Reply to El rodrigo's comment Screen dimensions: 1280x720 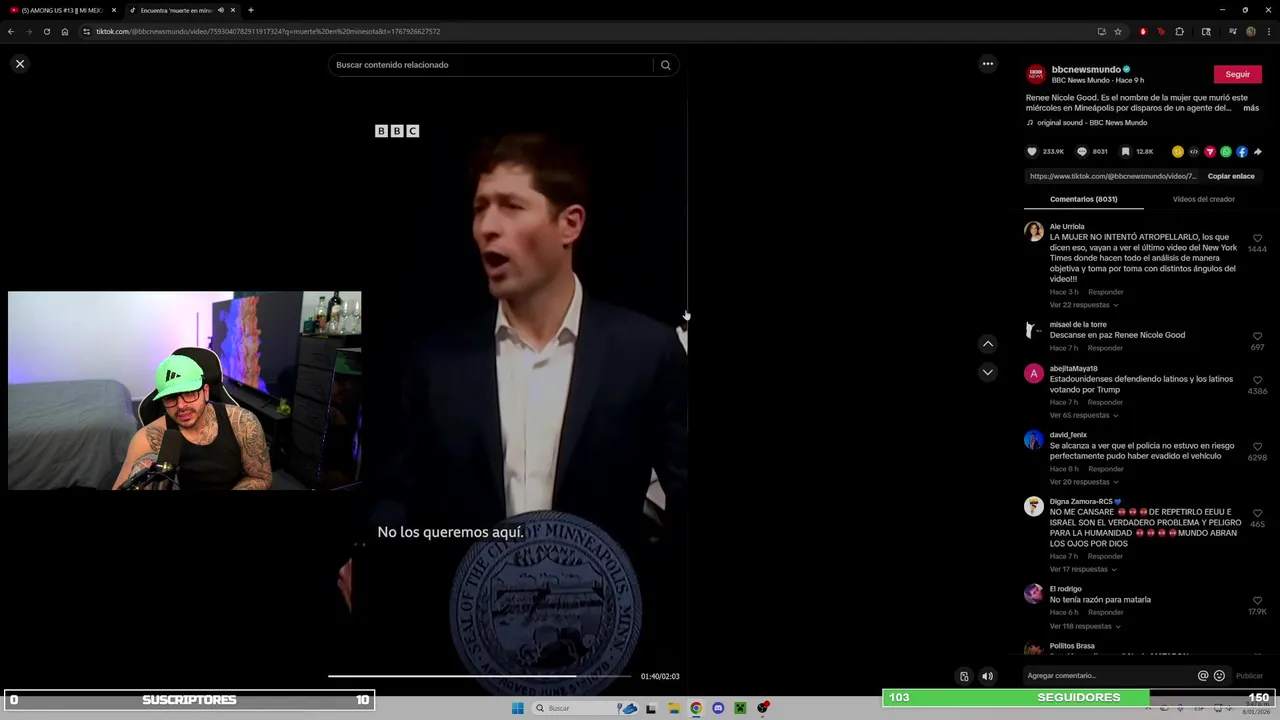(1105, 612)
